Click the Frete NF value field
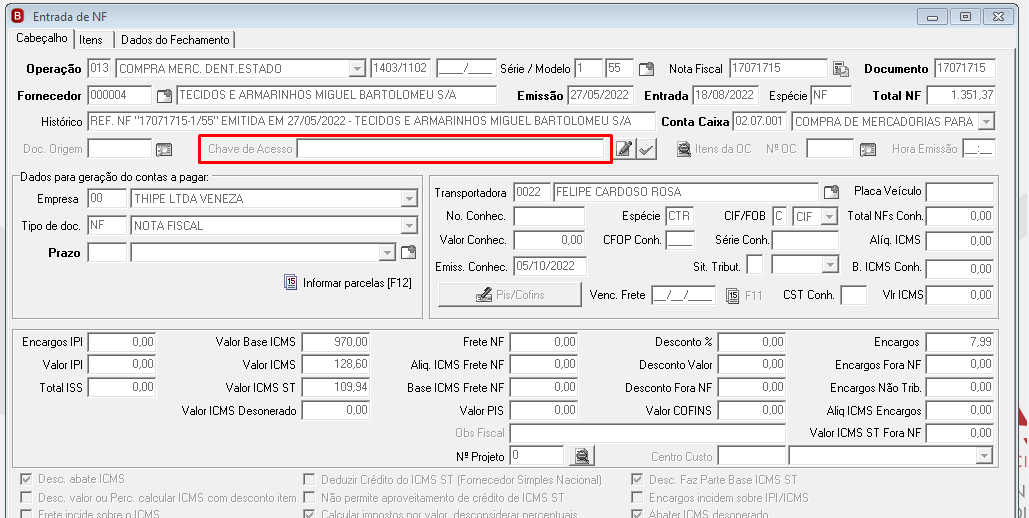The height and width of the screenshot is (518, 1029). tap(544, 342)
